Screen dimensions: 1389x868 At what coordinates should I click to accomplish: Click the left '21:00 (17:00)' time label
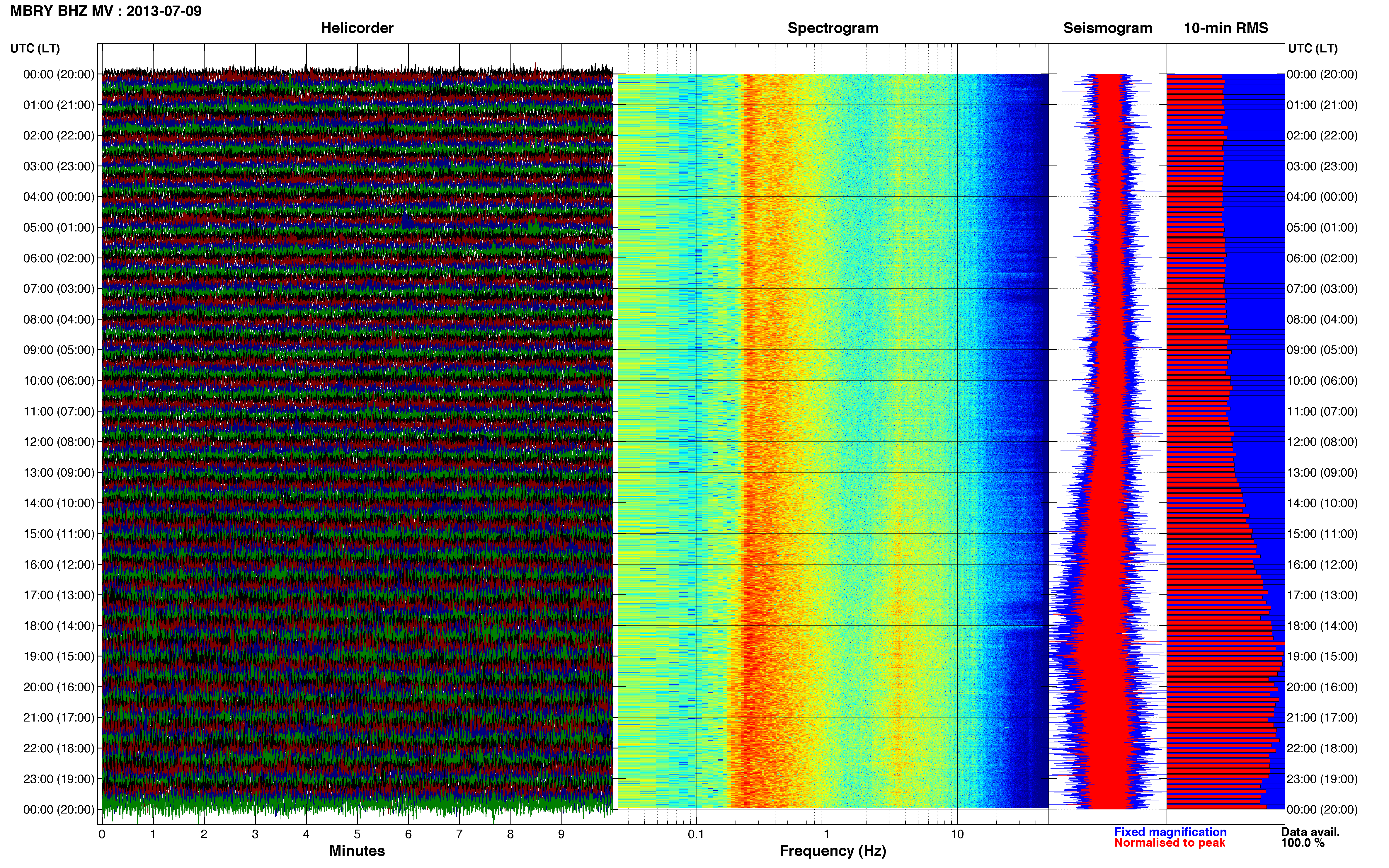59,718
